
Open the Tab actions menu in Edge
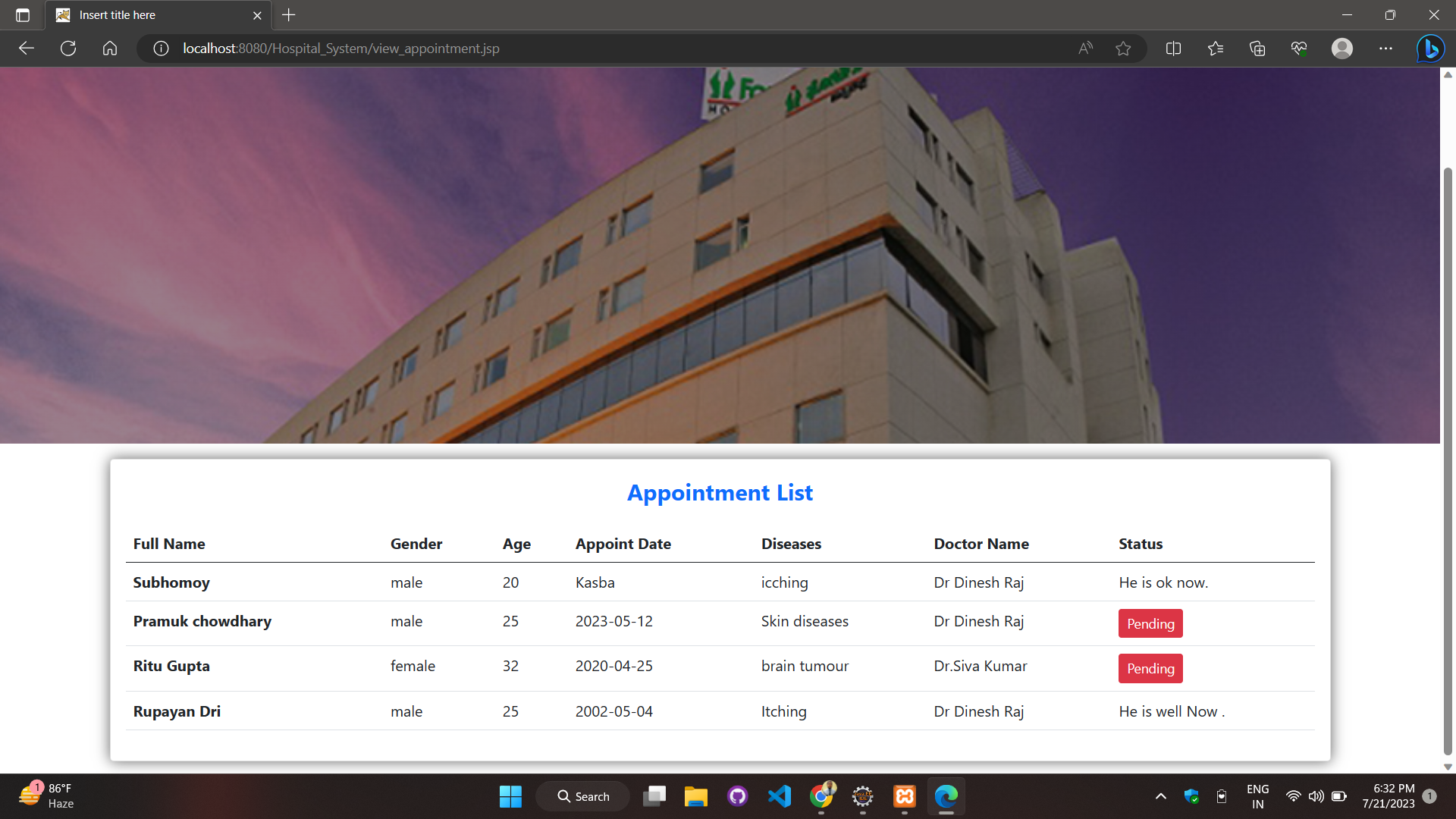click(21, 14)
